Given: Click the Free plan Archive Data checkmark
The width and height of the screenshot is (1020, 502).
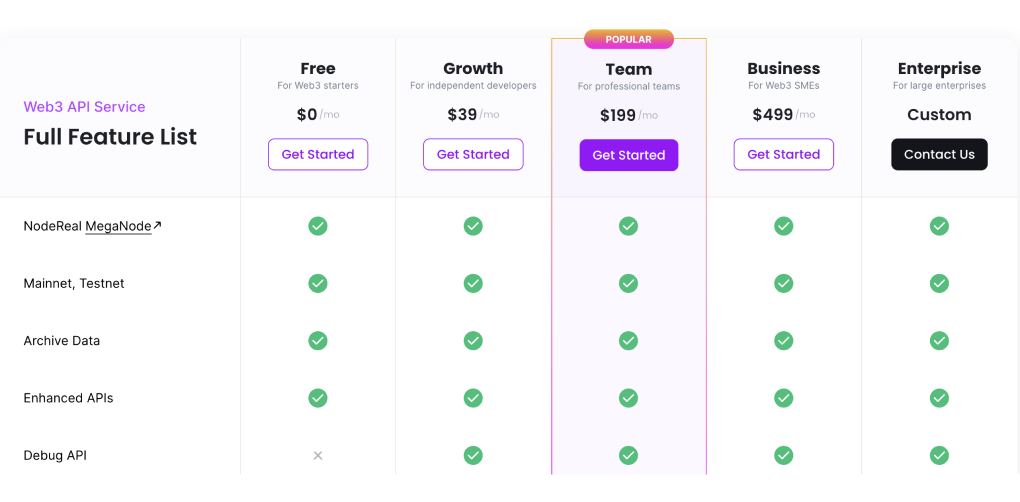Looking at the screenshot, I should coord(318,341).
